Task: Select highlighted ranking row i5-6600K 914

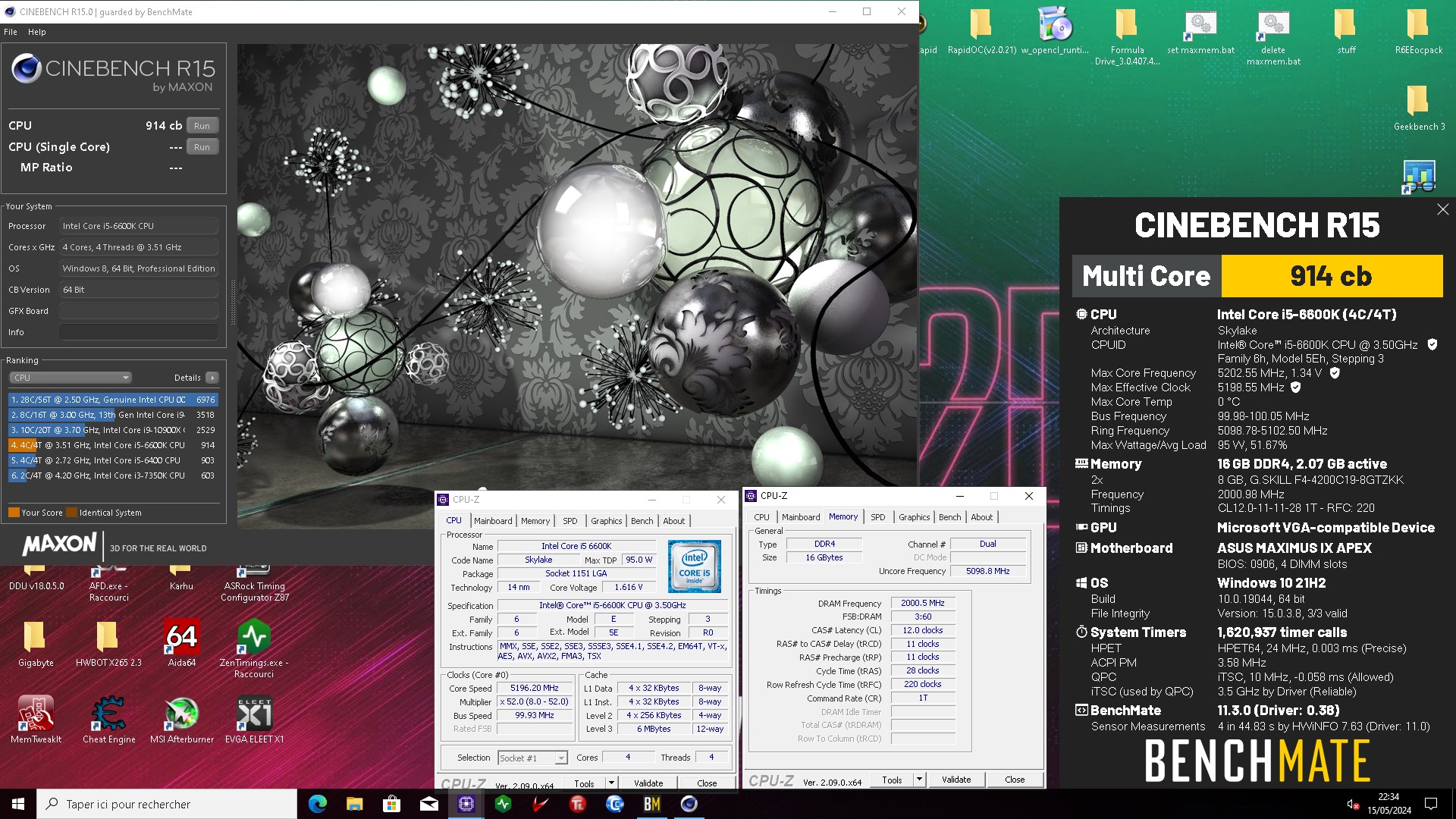Action: point(113,445)
